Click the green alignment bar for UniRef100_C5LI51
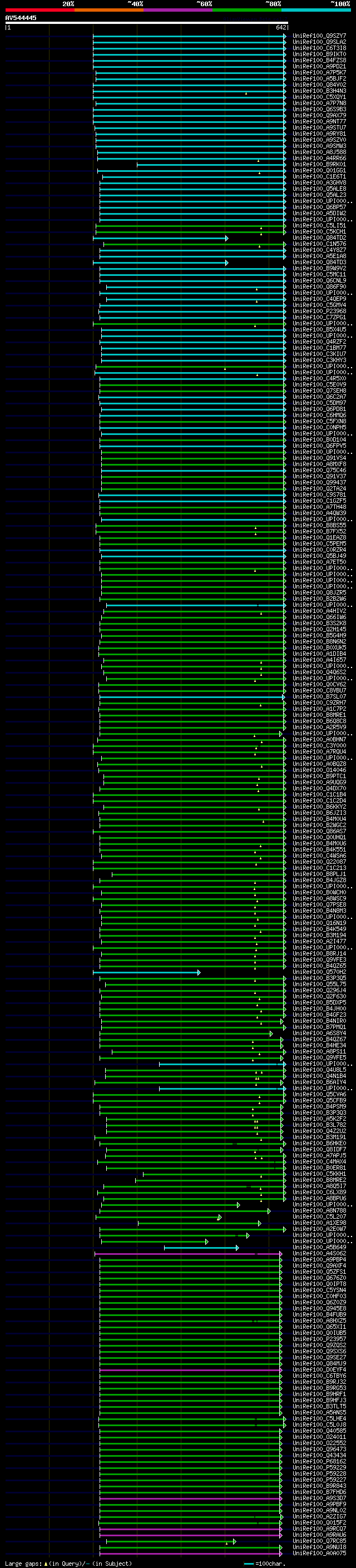The width and height of the screenshot is (356, 1568). tap(190, 226)
